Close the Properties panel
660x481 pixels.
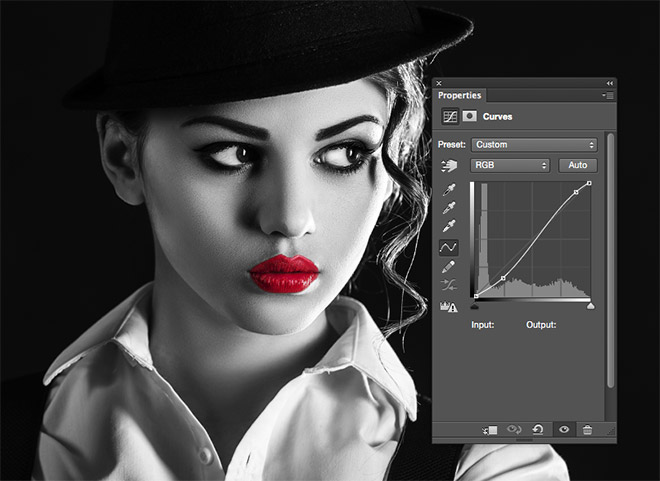(439, 83)
